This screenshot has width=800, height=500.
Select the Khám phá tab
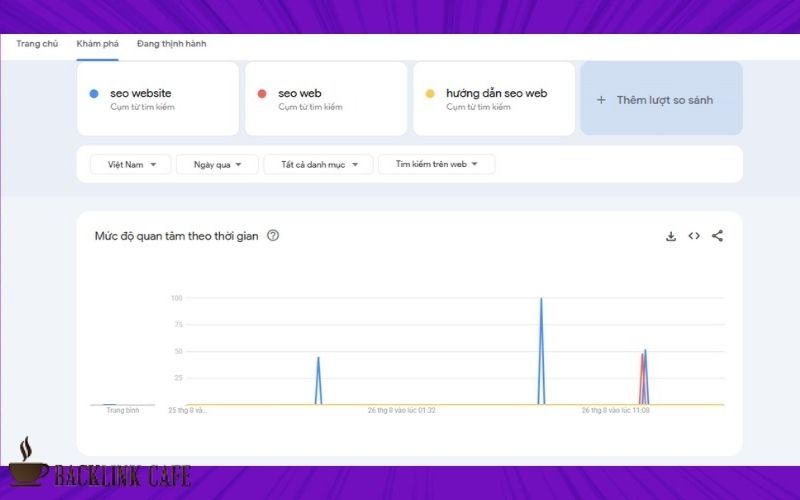pos(97,44)
